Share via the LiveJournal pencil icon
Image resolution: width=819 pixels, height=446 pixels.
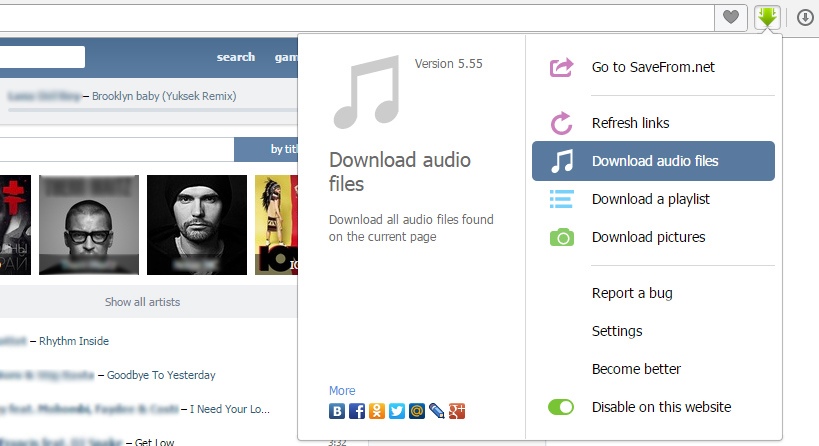point(437,411)
